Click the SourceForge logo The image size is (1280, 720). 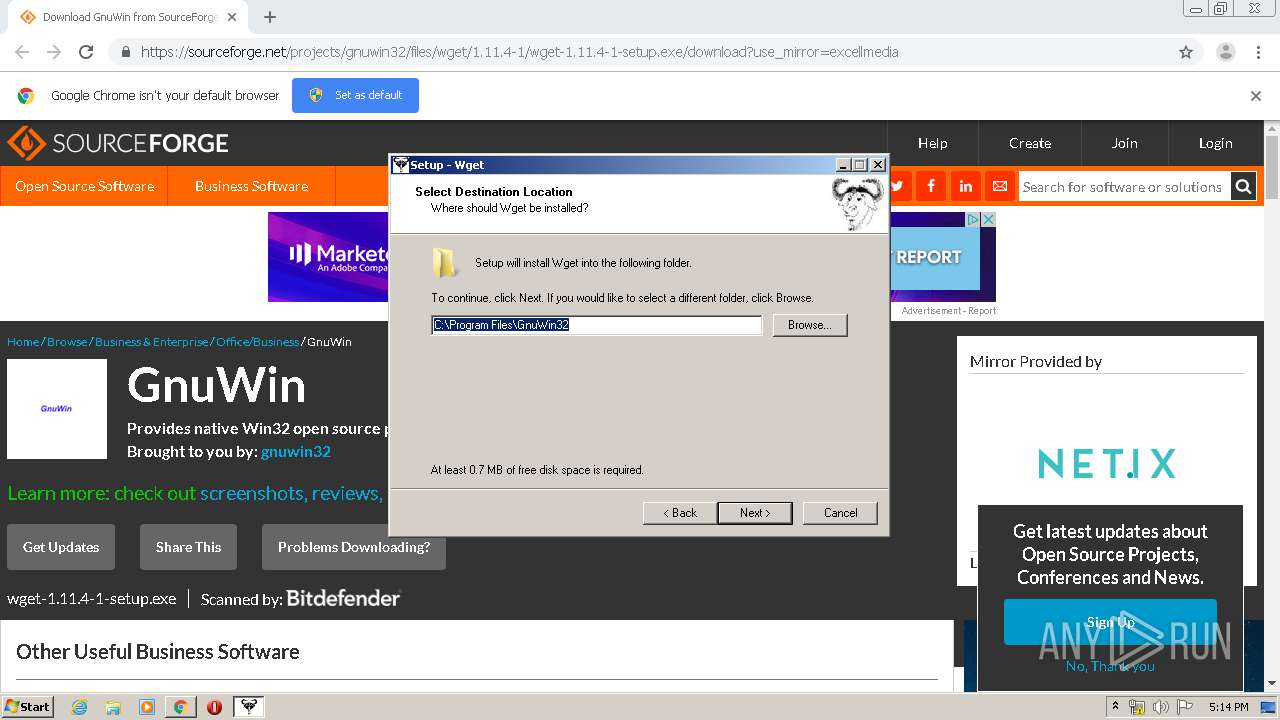click(x=118, y=143)
